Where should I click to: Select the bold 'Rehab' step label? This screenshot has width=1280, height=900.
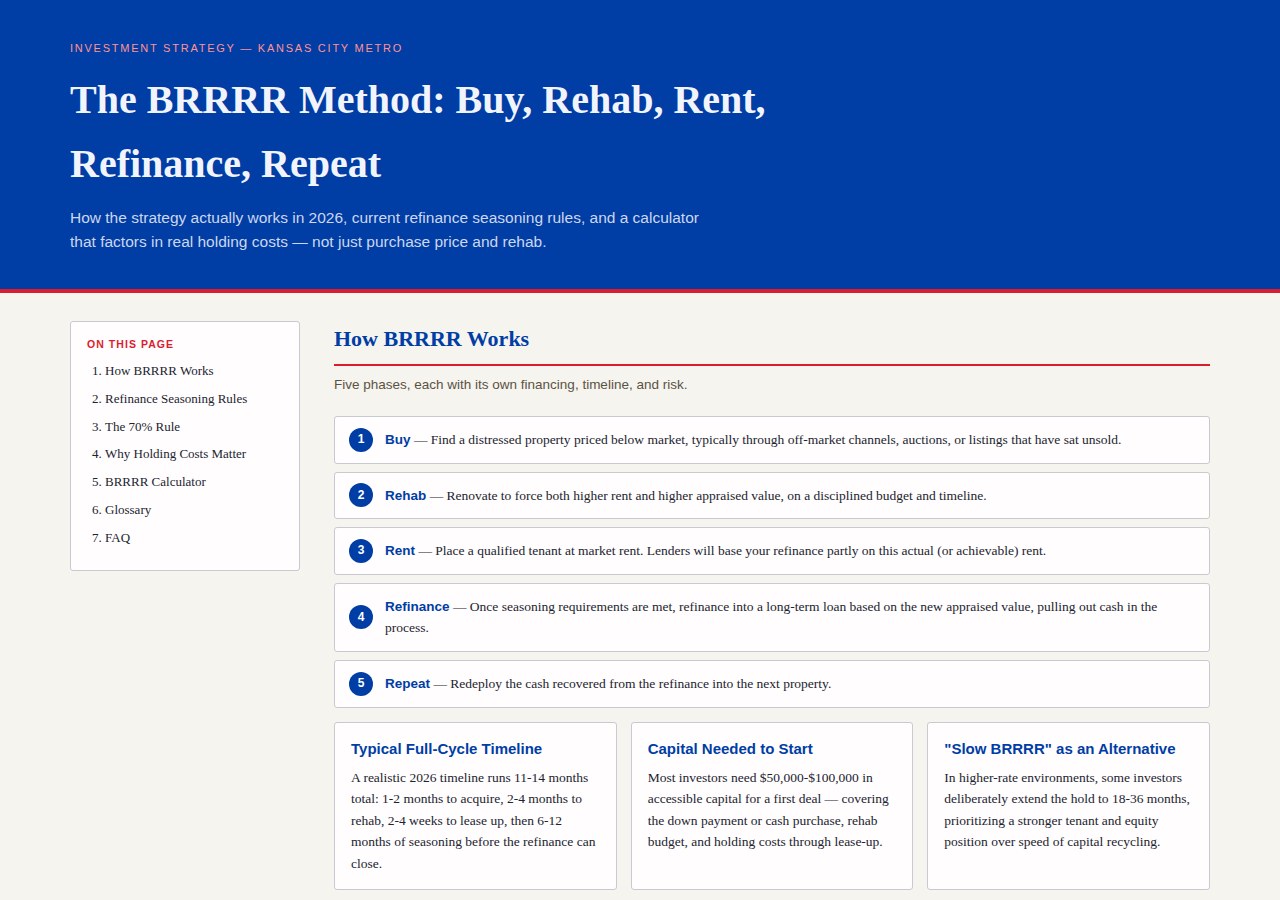coord(405,495)
